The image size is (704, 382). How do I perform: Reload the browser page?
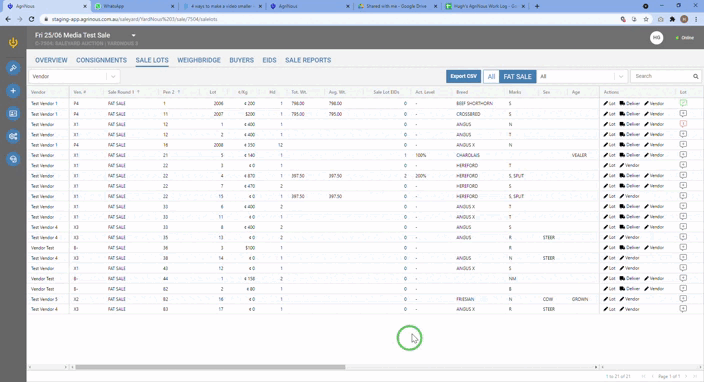pyautogui.click(x=31, y=19)
